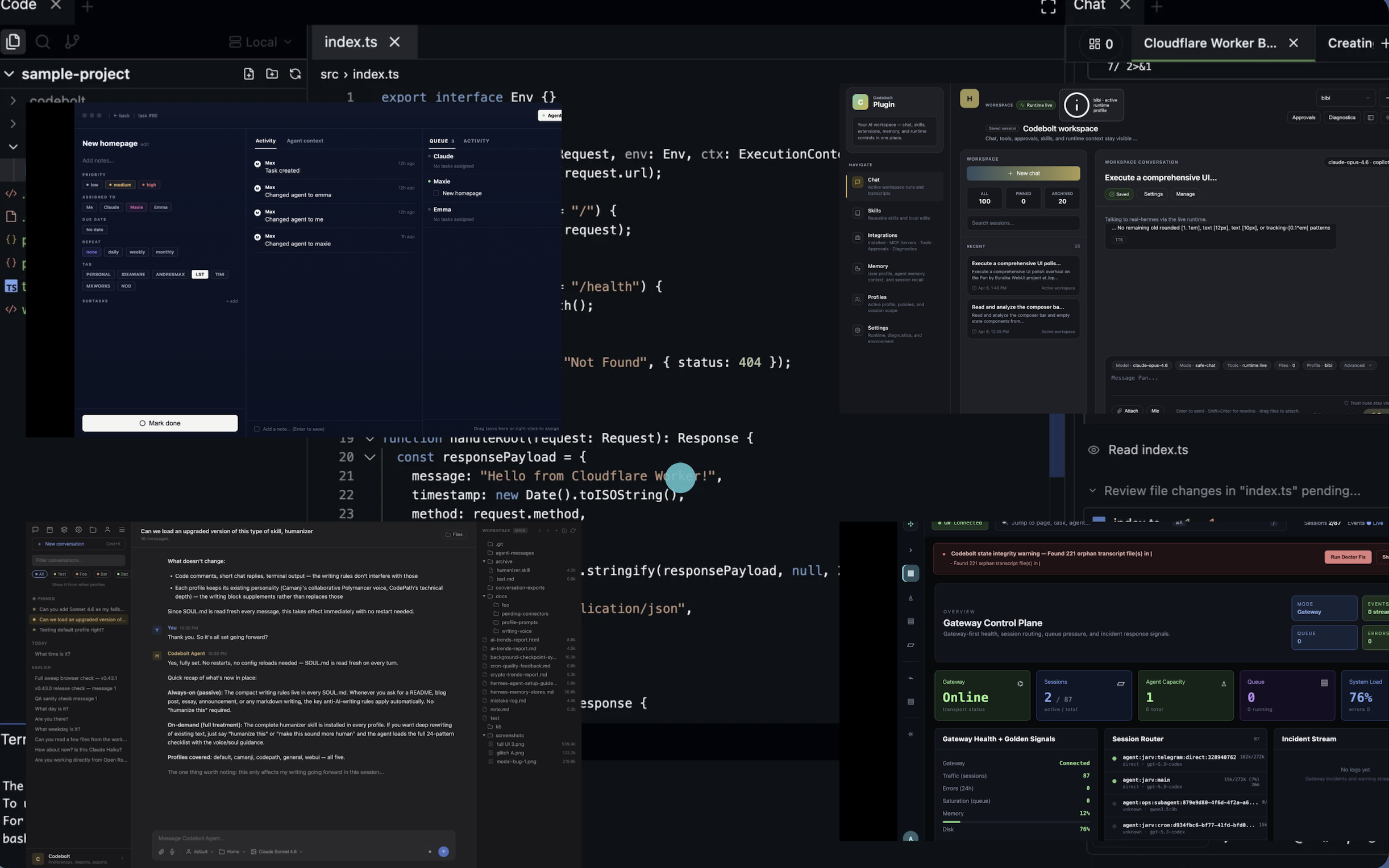Open the Approvals button in Codebolt workspace
Viewport: 1389px width, 868px height.
(1303, 118)
